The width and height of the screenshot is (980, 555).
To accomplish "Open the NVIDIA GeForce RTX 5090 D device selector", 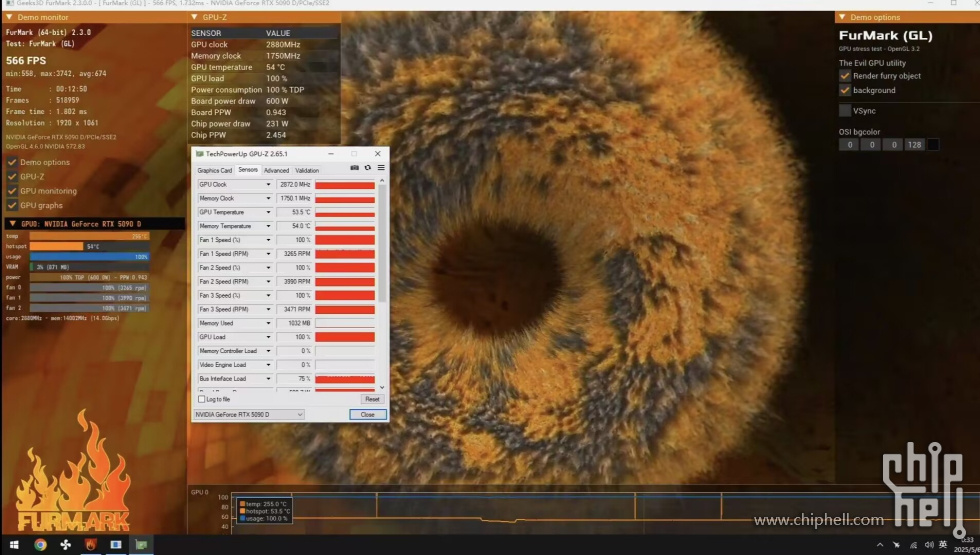I will 249,414.
